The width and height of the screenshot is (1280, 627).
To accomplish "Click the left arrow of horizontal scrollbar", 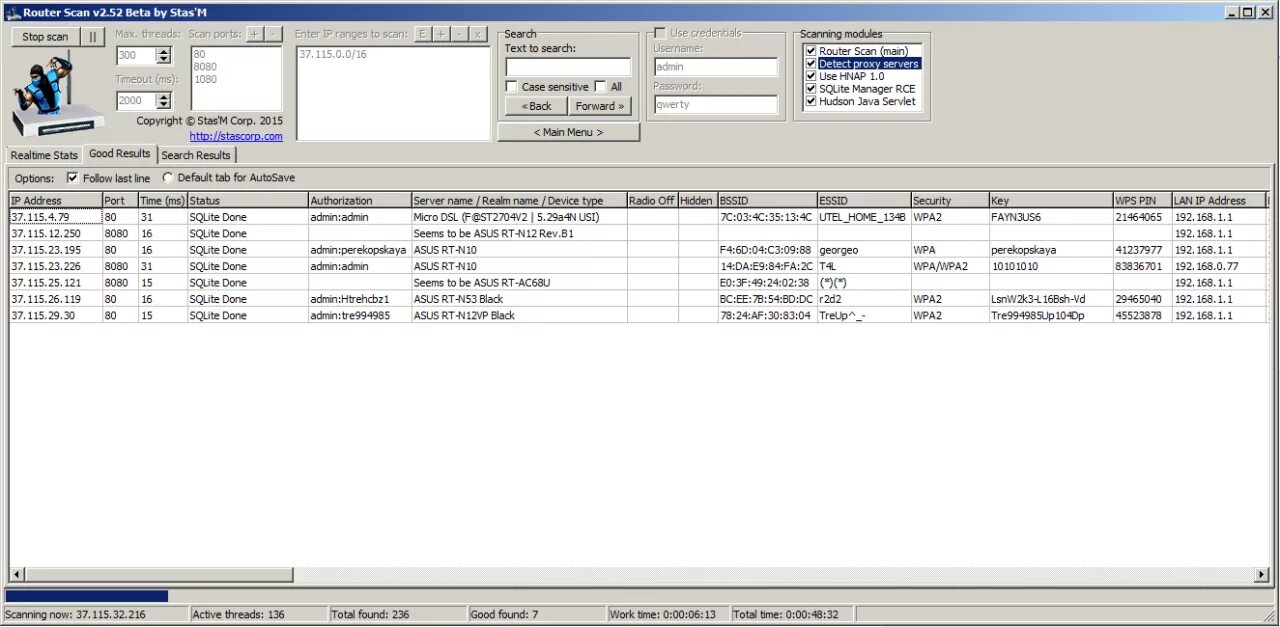I will click(17, 575).
